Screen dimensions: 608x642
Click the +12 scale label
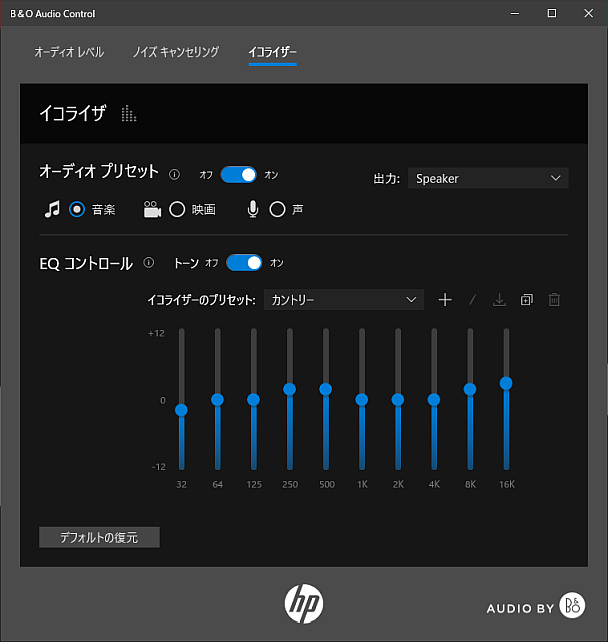[156, 333]
